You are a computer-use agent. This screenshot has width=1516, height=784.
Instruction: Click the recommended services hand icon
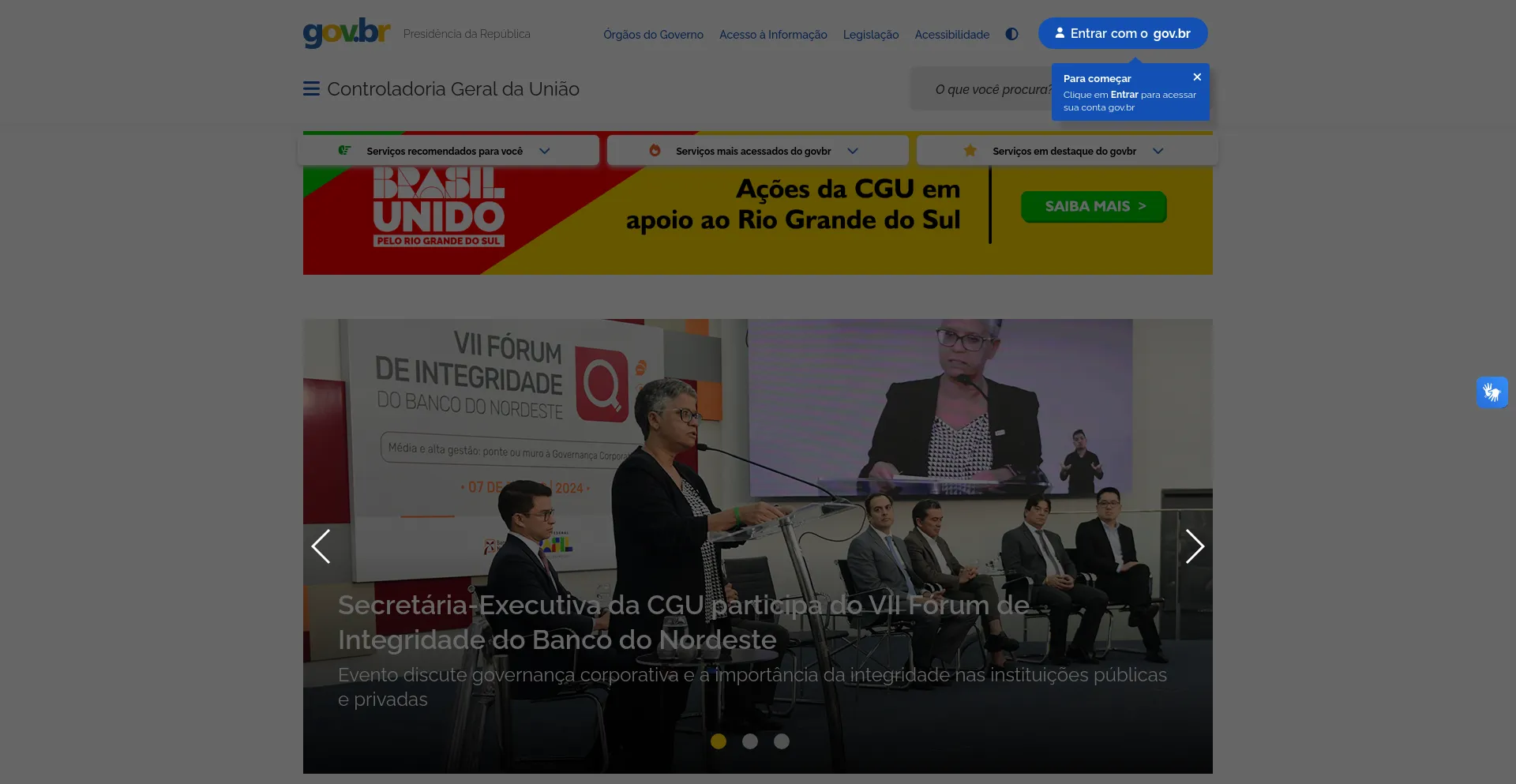[344, 150]
